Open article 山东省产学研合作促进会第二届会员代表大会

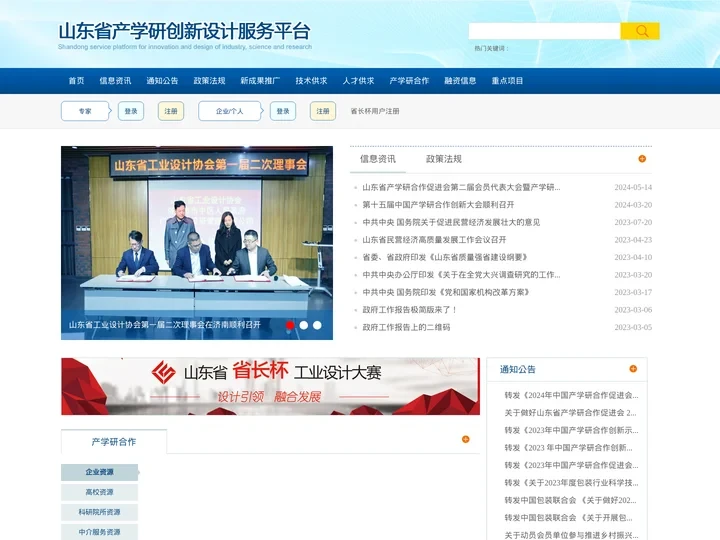[x=461, y=187]
